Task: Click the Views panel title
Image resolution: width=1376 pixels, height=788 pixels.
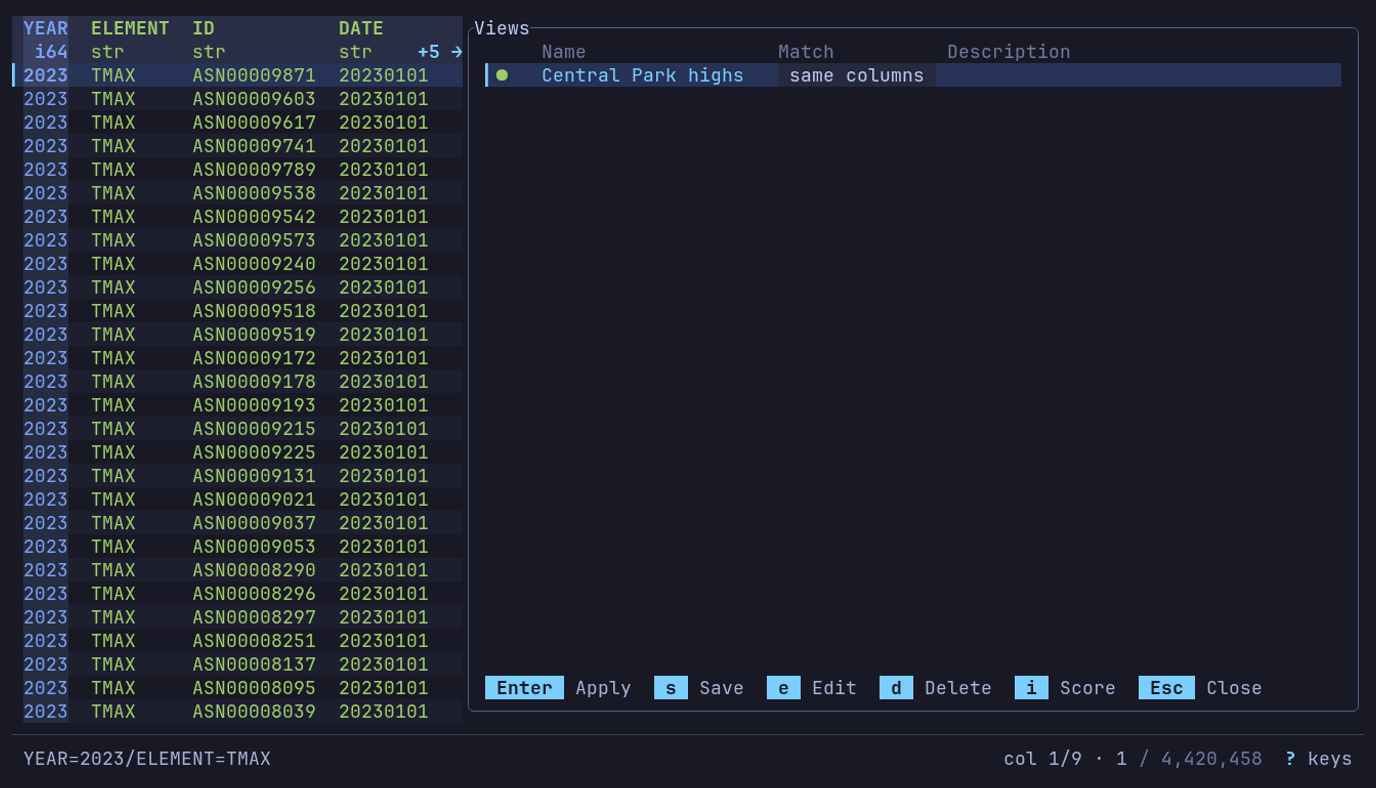Action: (x=502, y=28)
